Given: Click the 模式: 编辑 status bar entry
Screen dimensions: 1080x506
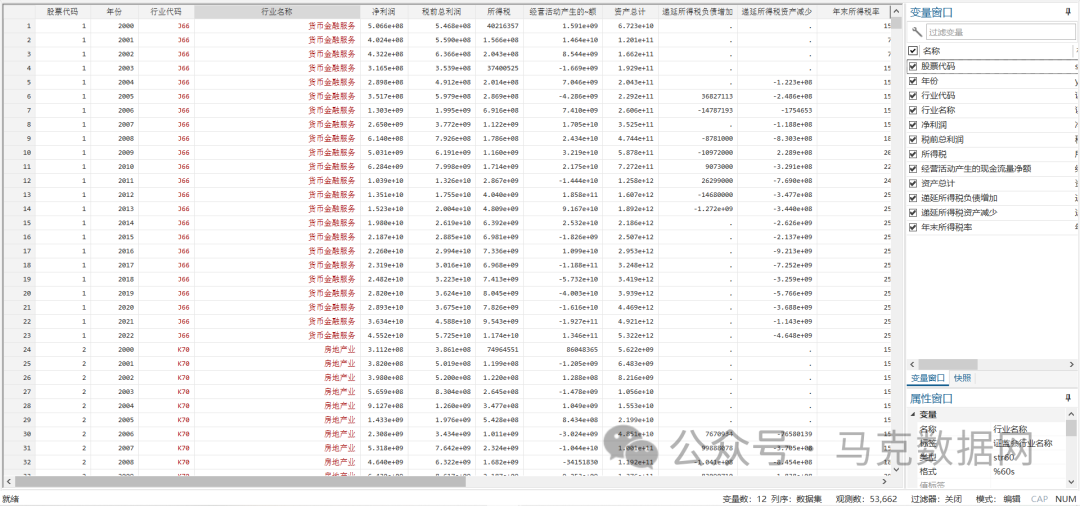Looking at the screenshot, I should 998,498.
